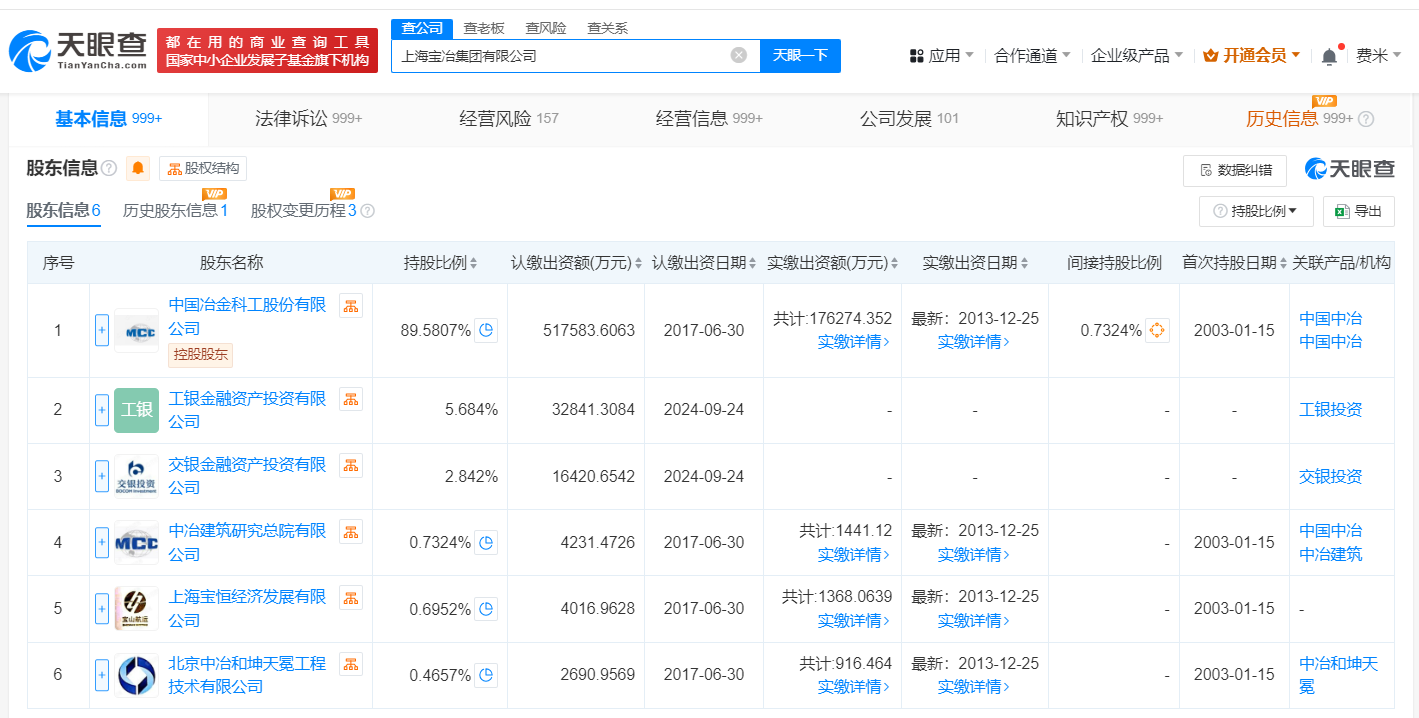Screen dimensions: 1419x718
Task: Open the 法律诉讼 tab
Action: [308, 119]
